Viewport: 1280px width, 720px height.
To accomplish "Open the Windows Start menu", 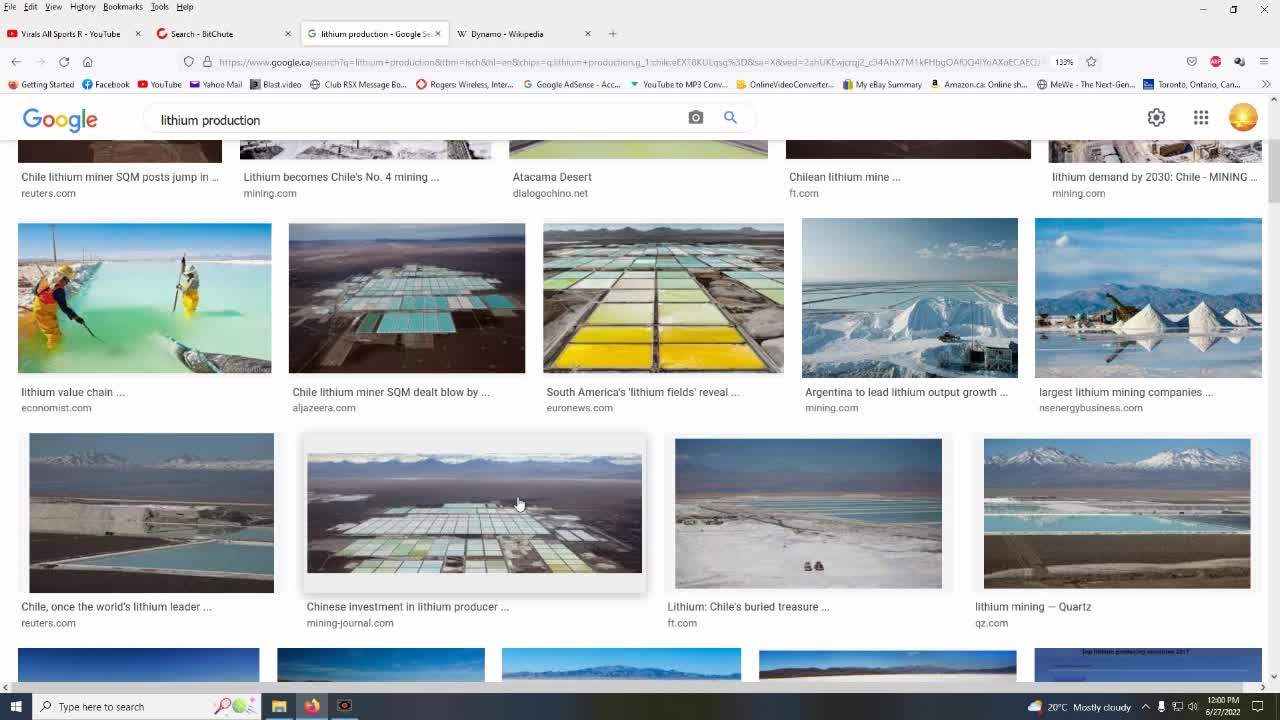I will tap(16, 706).
